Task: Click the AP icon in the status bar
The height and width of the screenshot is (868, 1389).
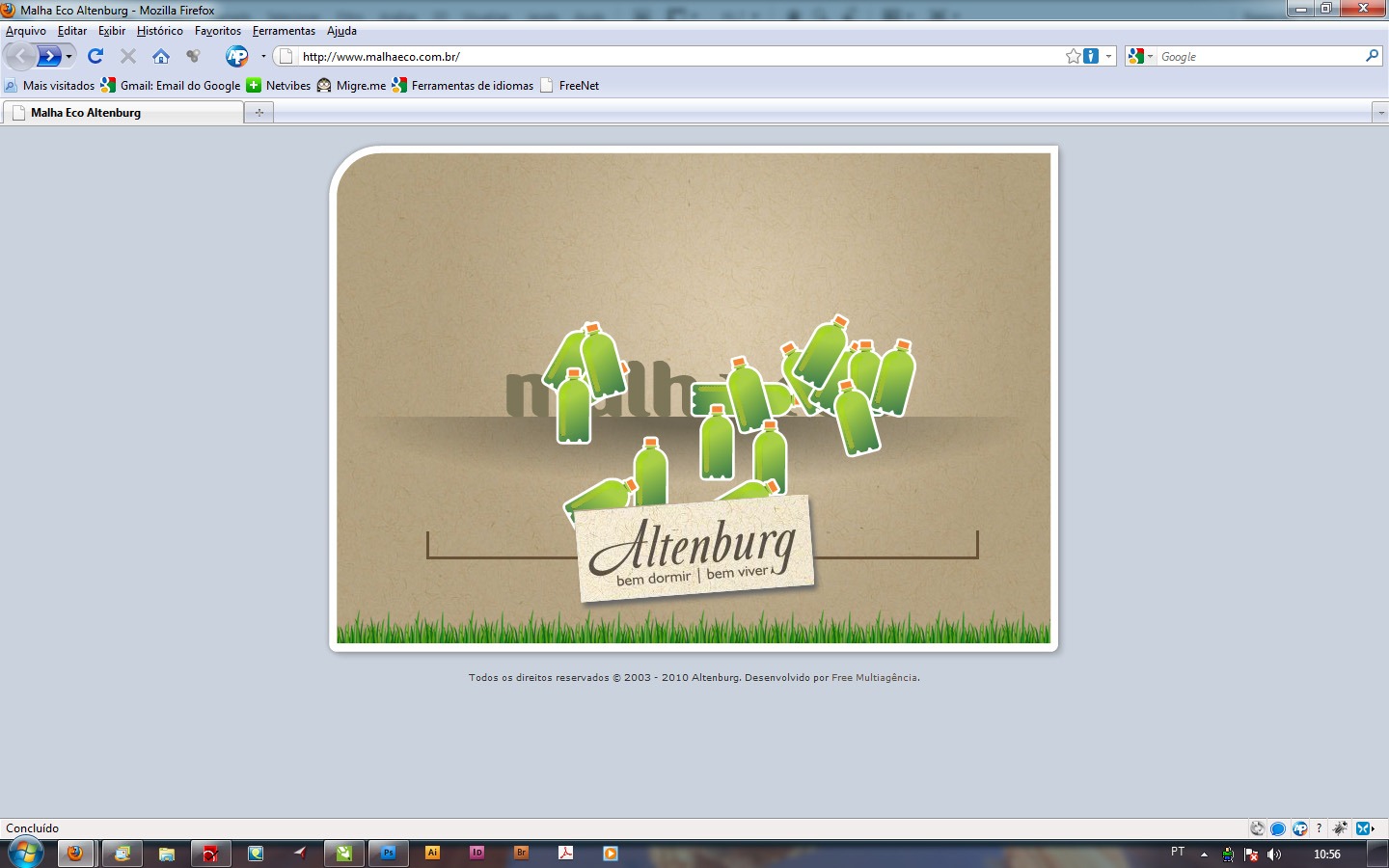Action: tap(1299, 828)
